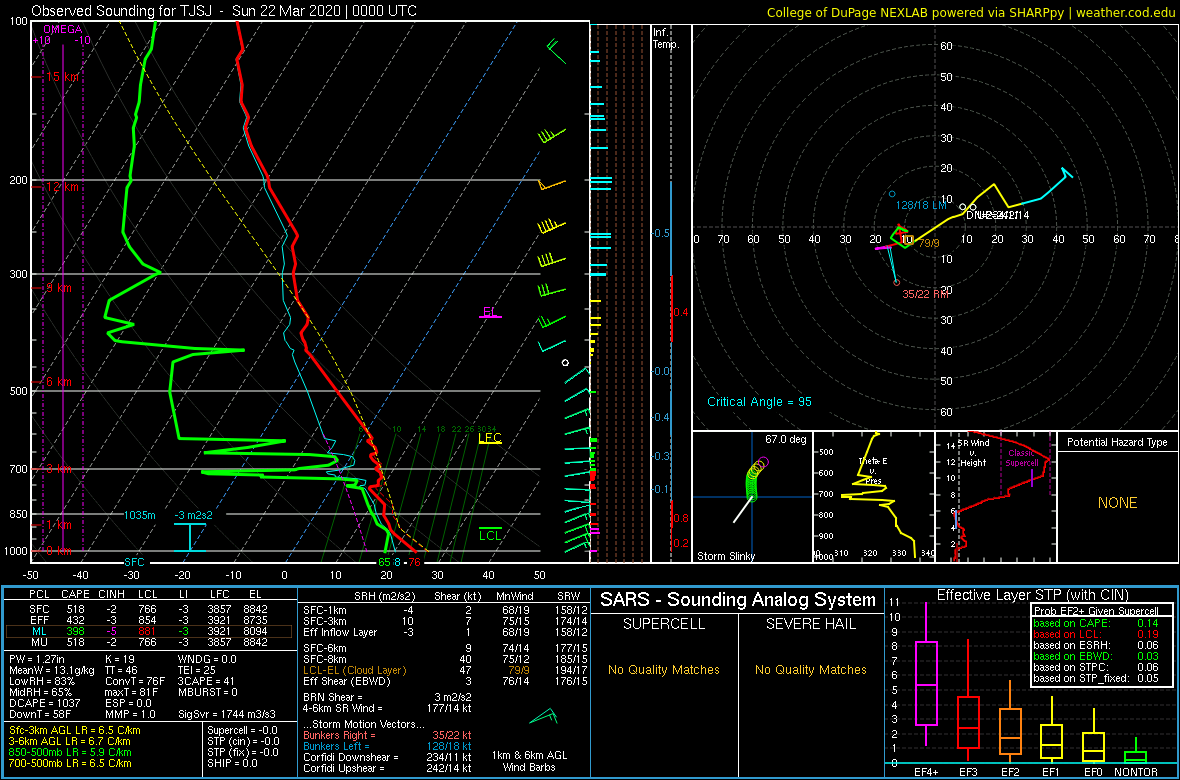Image resolution: width=1180 pixels, height=780 pixels.
Task: Click the 6 km height marker
Action: [x=58, y=382]
